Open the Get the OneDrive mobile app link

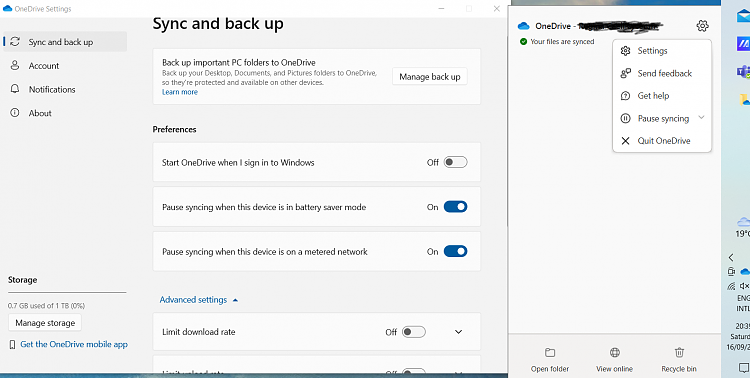point(74,345)
